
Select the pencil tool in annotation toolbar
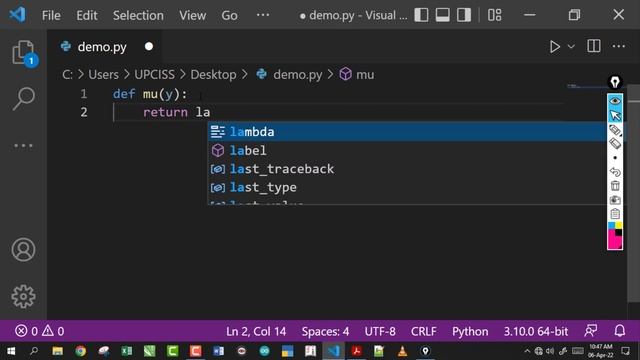[x=615, y=130]
